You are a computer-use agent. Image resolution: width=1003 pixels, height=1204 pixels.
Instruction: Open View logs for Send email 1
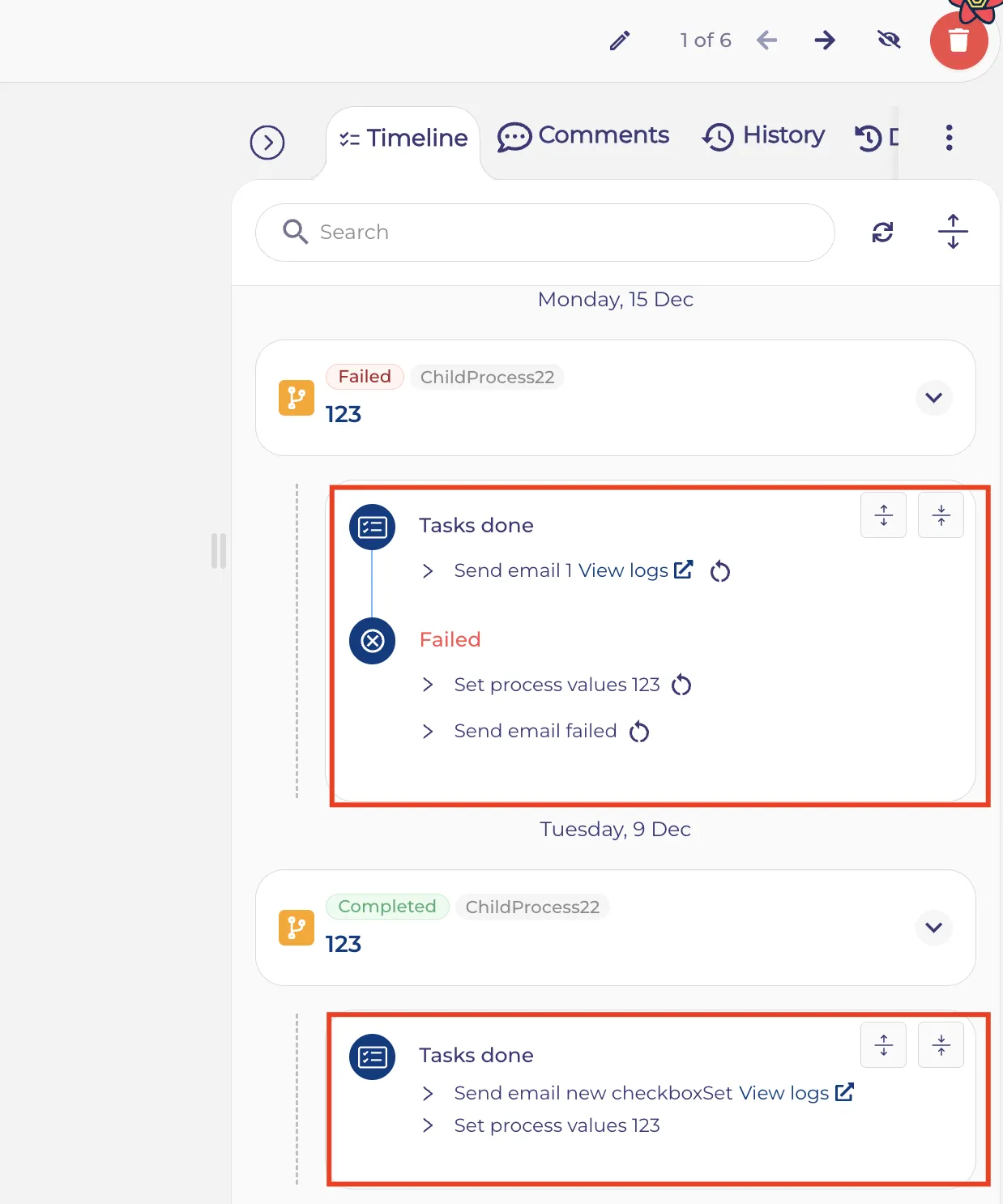tap(635, 570)
